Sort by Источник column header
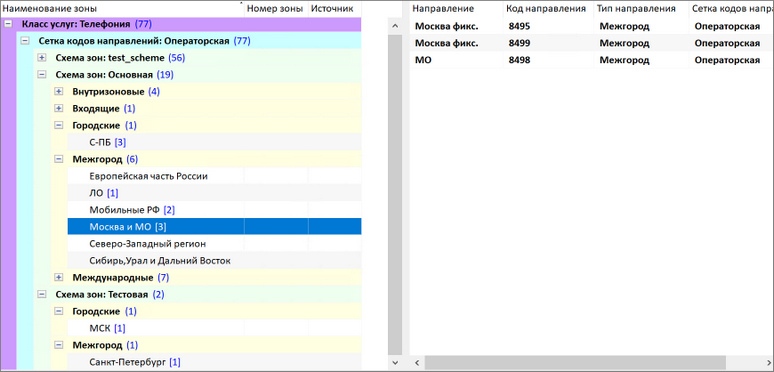This screenshot has height=372, width=774. point(335,8)
